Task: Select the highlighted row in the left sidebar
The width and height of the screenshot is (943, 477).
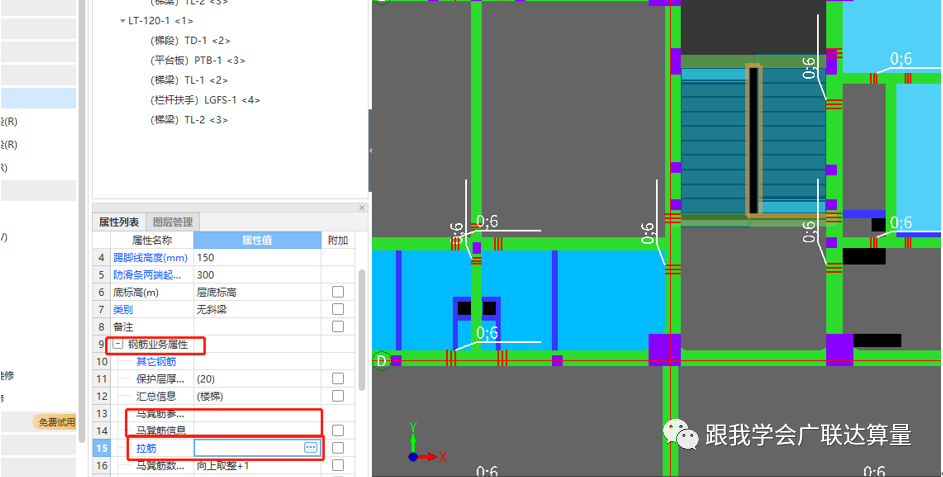Action: coord(38,98)
